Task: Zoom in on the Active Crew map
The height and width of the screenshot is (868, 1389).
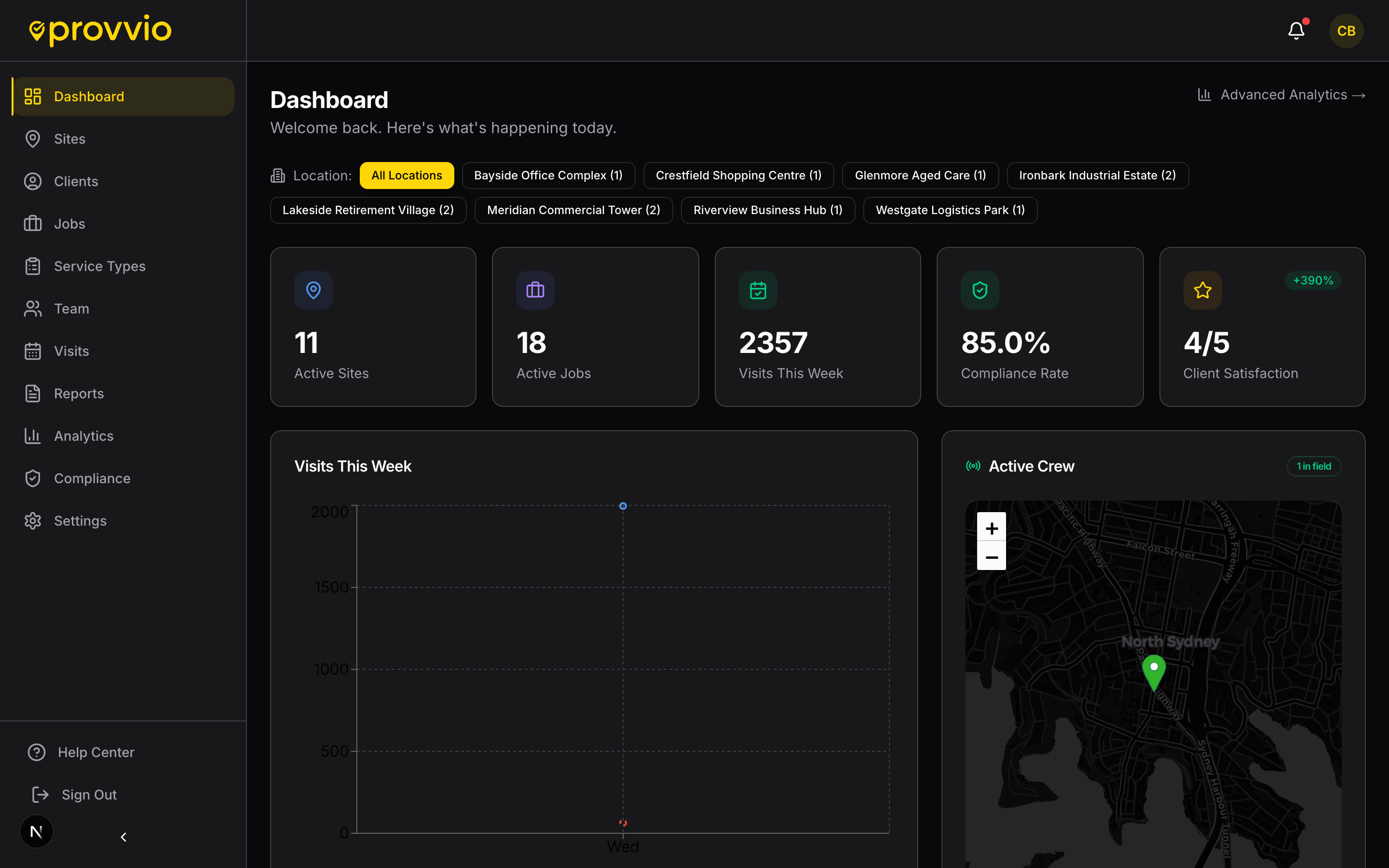Action: [991, 527]
